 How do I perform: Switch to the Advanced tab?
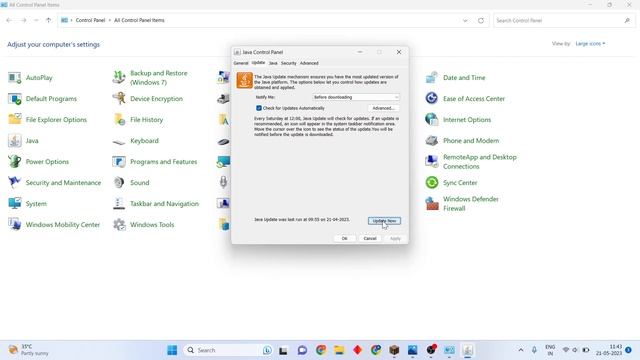(309, 63)
